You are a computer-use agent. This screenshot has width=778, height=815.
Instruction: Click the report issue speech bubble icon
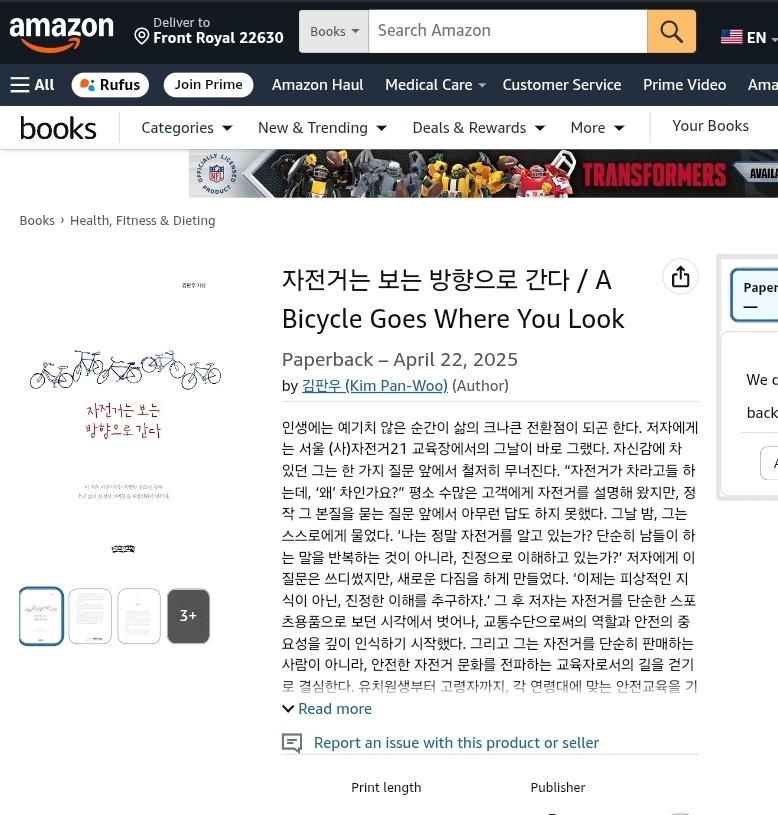(292, 743)
